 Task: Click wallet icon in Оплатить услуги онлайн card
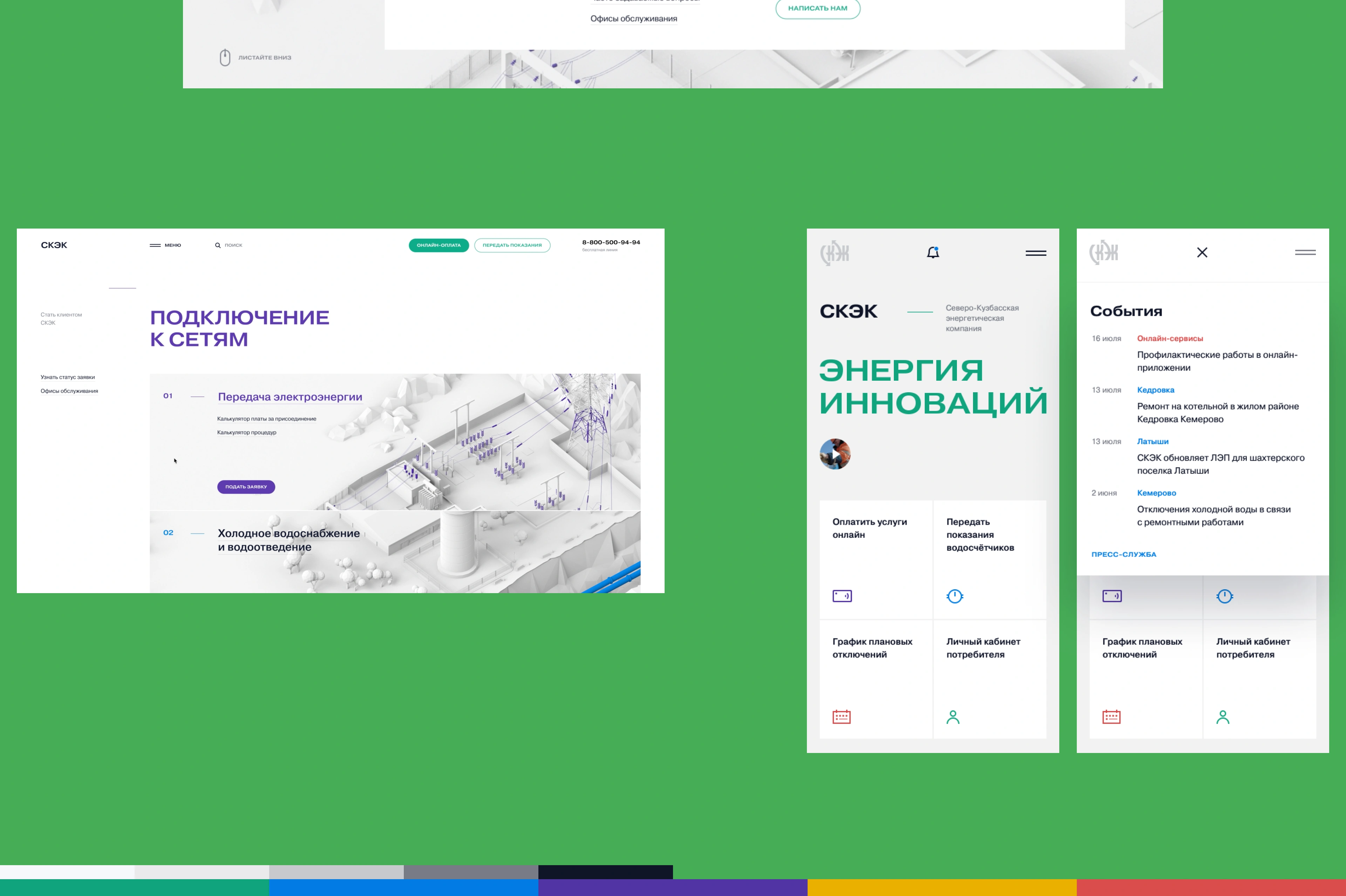coord(842,596)
